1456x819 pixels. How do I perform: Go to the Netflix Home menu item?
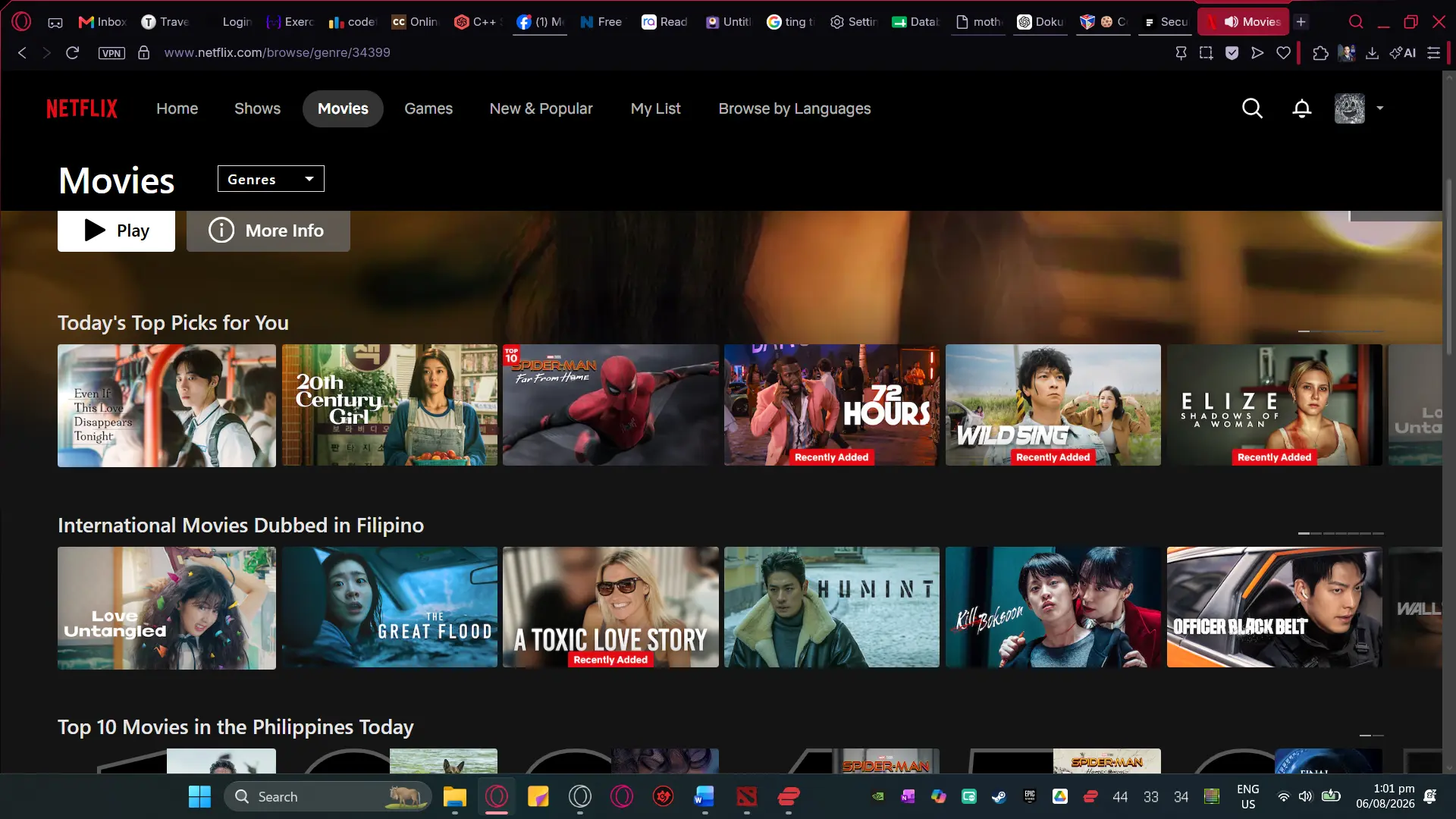point(177,108)
